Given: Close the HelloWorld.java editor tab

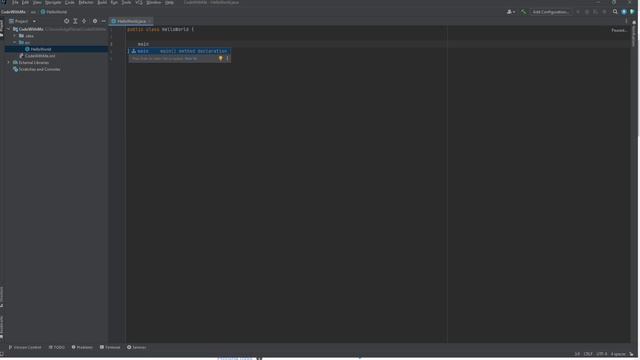Looking at the screenshot, I should tap(150, 21).
